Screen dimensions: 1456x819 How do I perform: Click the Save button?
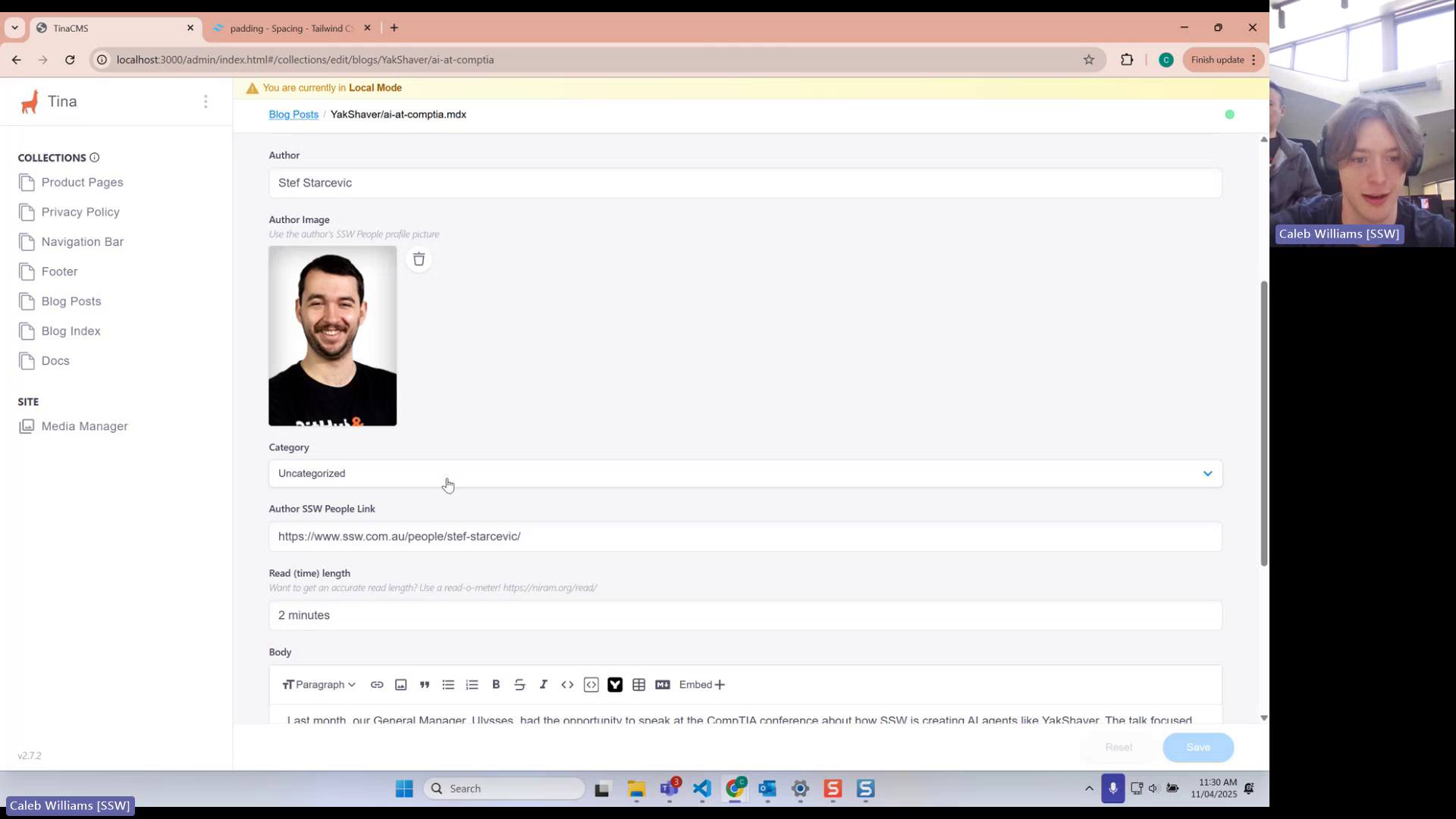click(x=1198, y=748)
